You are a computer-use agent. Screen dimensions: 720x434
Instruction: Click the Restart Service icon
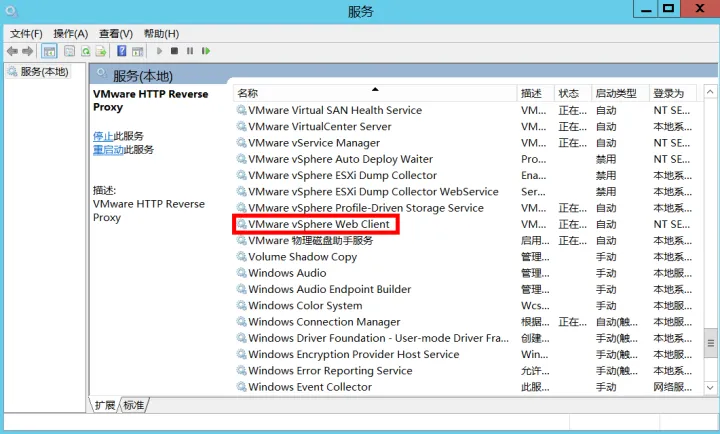pyautogui.click(x=206, y=51)
